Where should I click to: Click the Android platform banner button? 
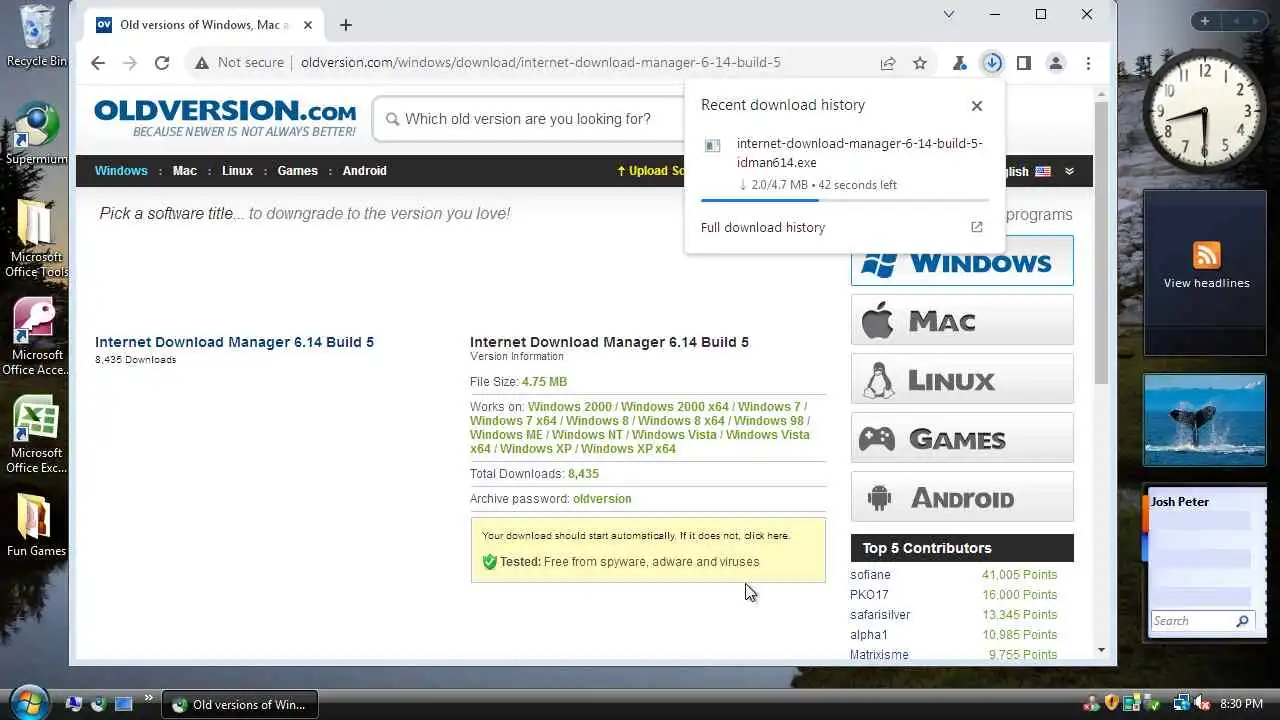(962, 497)
